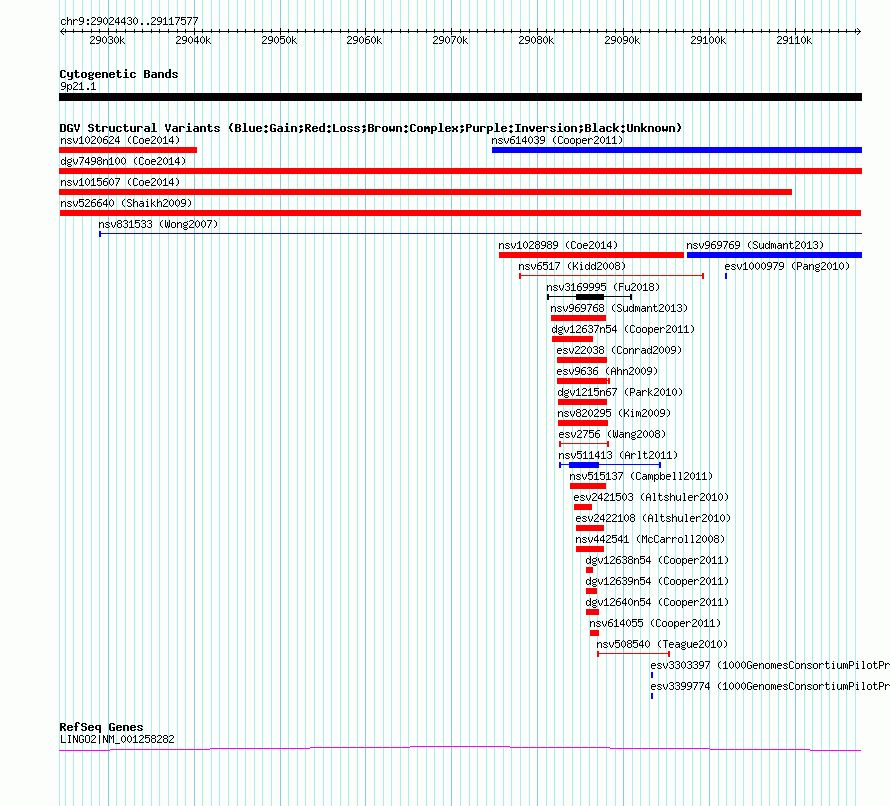Click the nsv1020624 (Coe2014) variant label

coord(120,140)
